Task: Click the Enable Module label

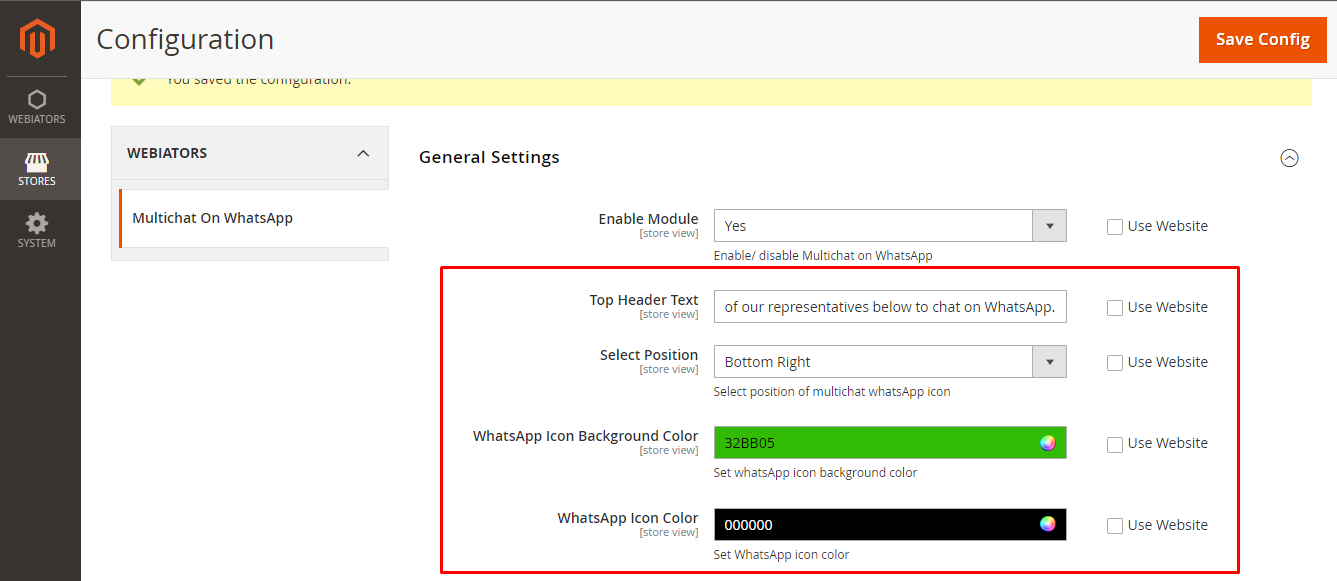Action: pos(648,219)
